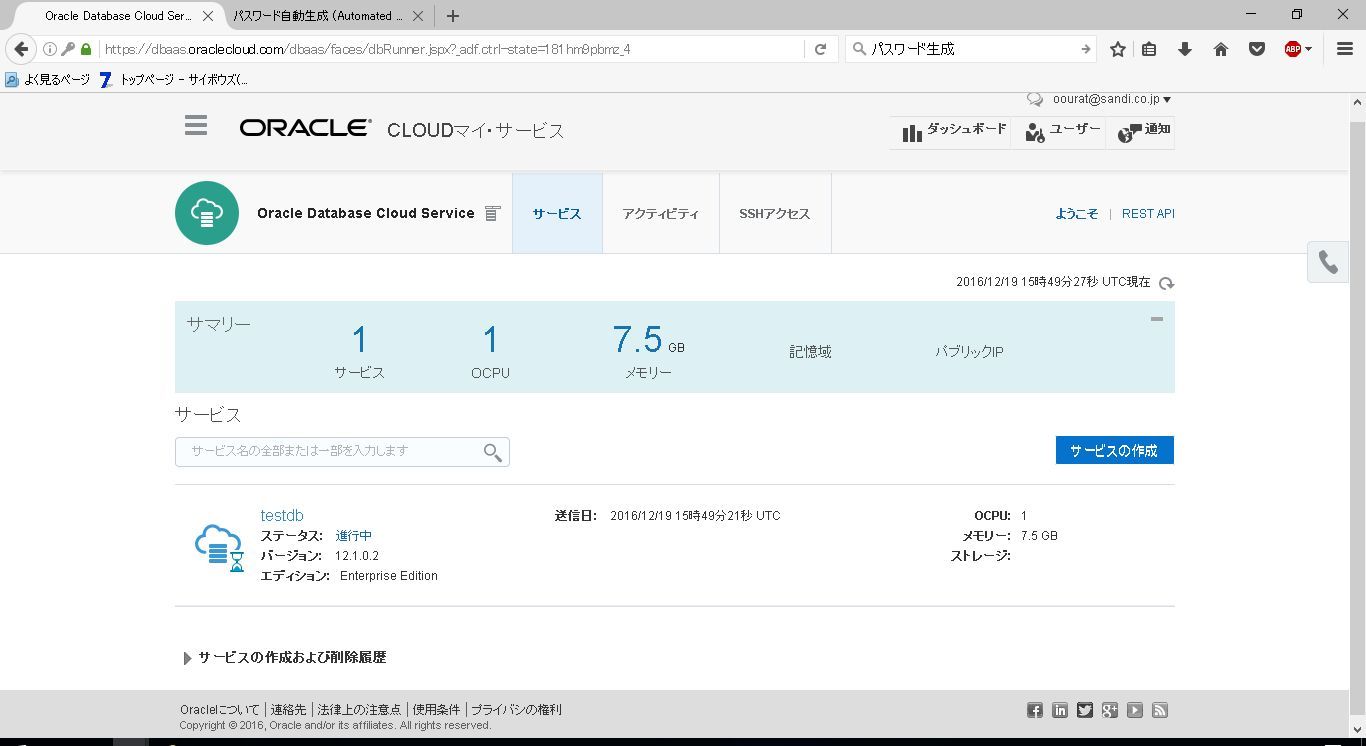1366x746 pixels.
Task: Go to browser home page icon
Action: pyautogui.click(x=1221, y=49)
